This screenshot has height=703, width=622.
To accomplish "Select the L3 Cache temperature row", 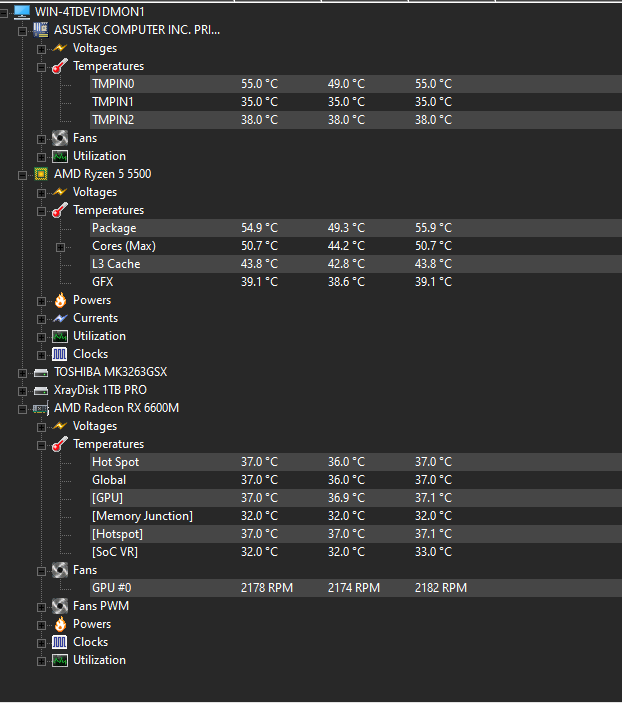I will coord(356,264).
